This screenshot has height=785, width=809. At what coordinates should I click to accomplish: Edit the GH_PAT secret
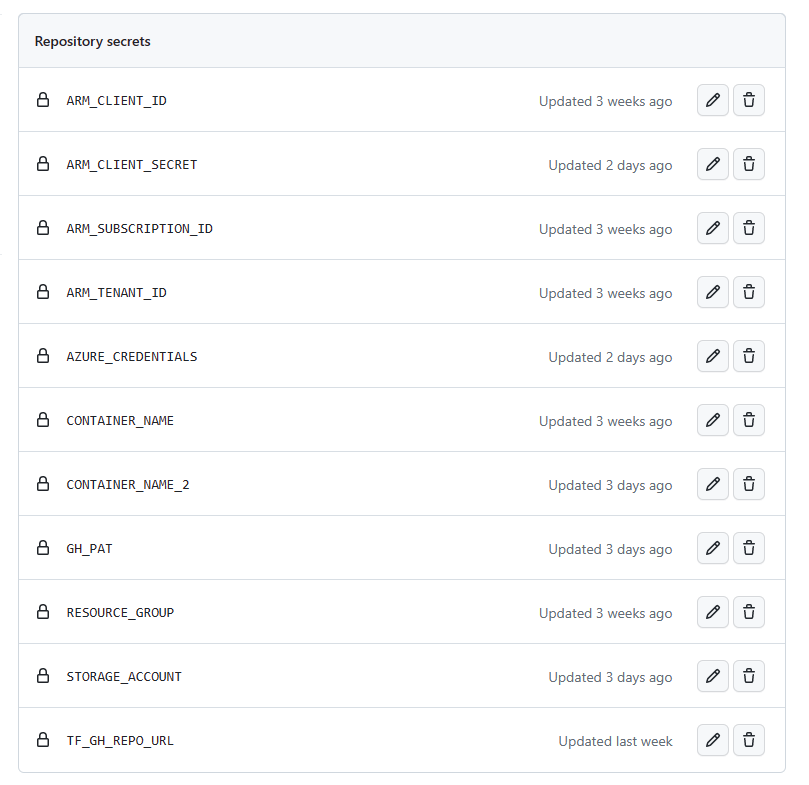(712, 548)
